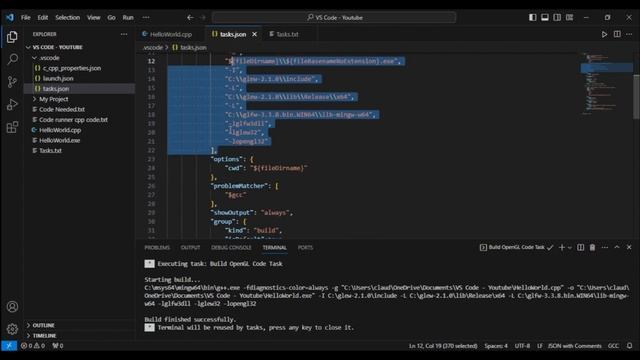Open the Search view in activity bar
The image size is (640, 360).
[x=12, y=59]
